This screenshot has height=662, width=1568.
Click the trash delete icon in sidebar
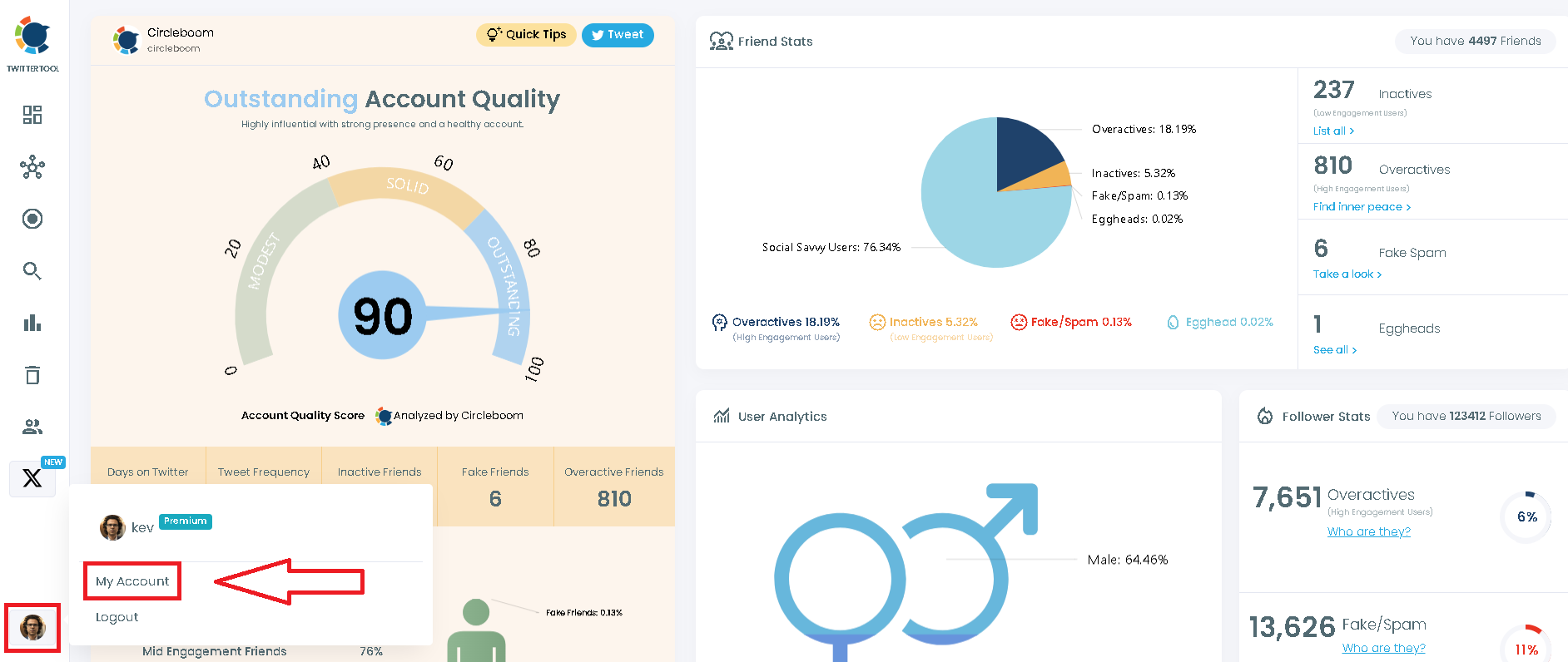[x=32, y=375]
